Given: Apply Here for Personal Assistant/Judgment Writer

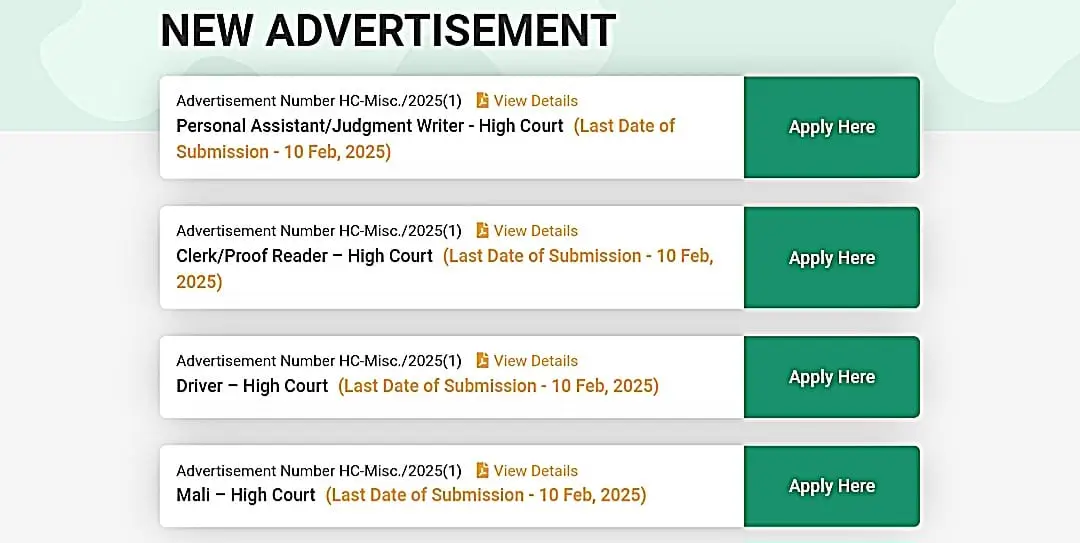Looking at the screenshot, I should point(831,127).
